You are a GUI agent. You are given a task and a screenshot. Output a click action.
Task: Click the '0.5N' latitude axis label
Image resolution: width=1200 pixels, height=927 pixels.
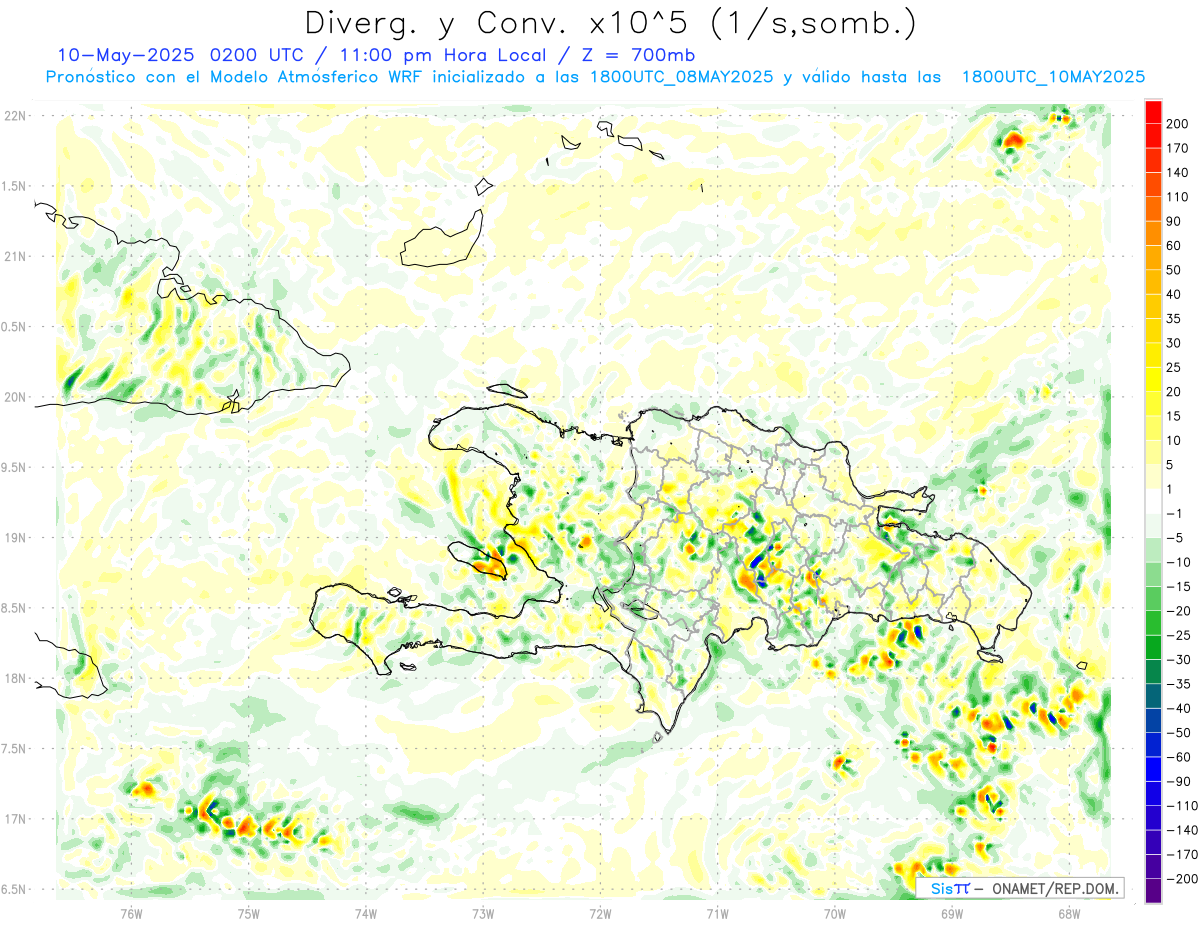(15, 326)
